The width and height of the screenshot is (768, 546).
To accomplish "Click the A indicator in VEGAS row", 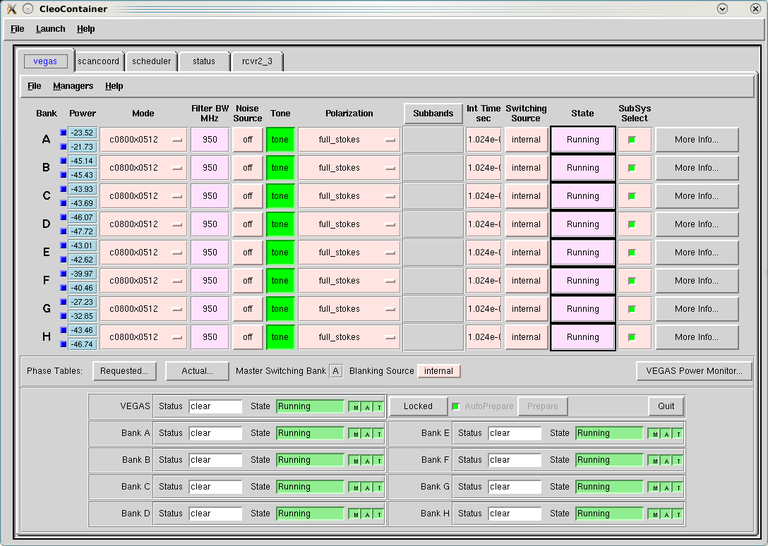I will tap(367, 407).
